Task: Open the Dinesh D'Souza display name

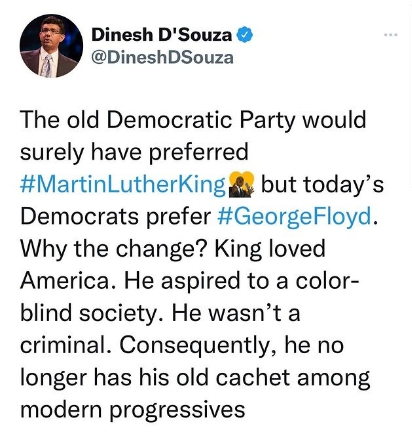Action: (x=162, y=35)
